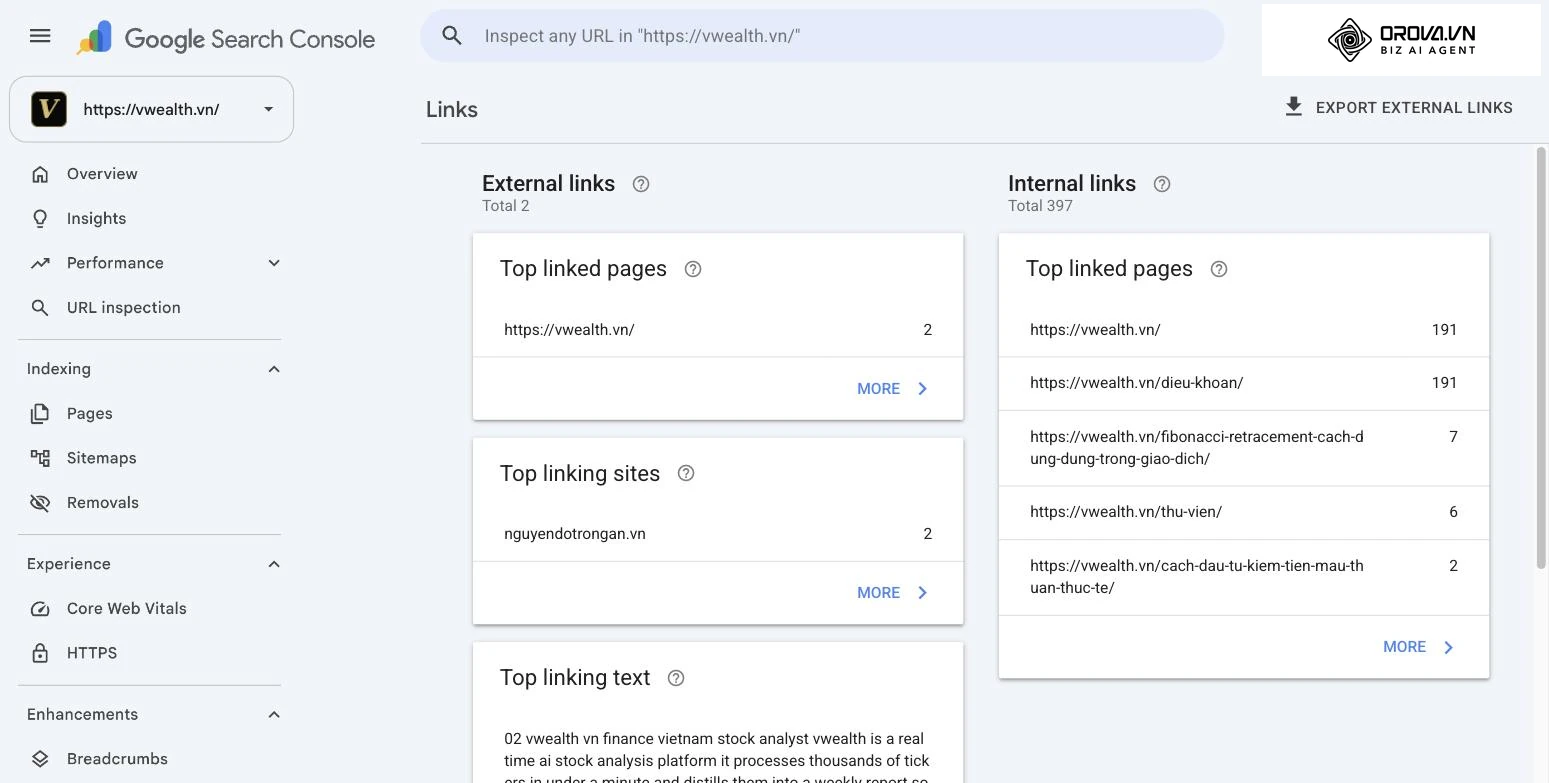Click the URL inspection magnifier icon
The image size is (1549, 783).
(x=40, y=308)
